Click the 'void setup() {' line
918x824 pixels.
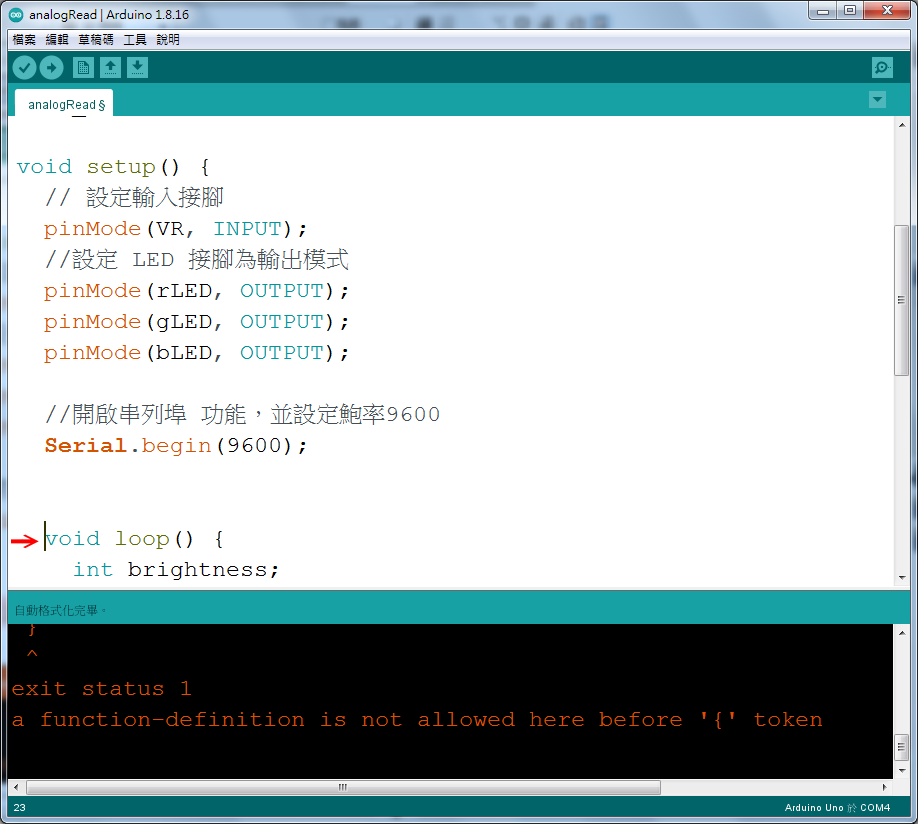tap(113, 167)
